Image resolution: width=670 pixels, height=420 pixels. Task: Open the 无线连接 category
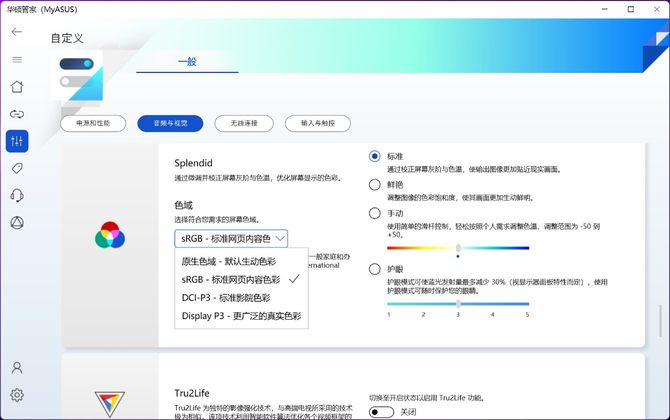pos(244,123)
